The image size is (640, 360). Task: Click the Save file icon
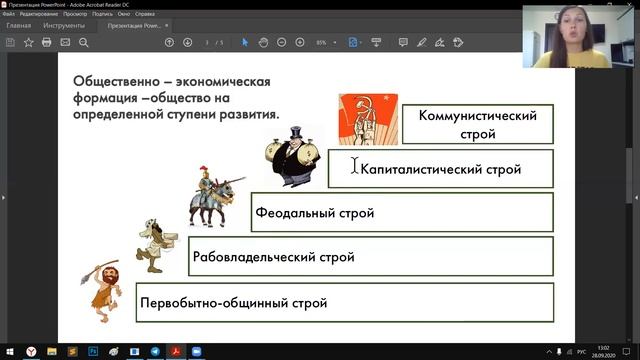[x=10, y=42]
